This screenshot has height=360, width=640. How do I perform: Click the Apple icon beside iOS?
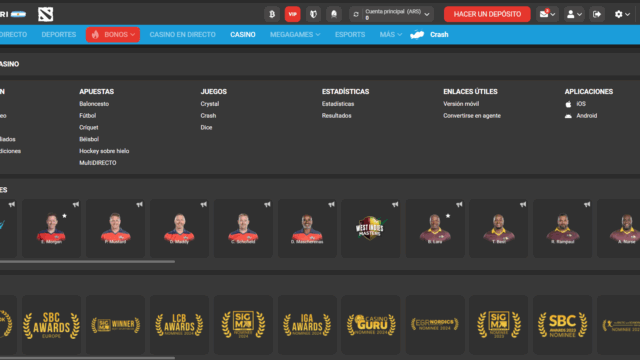click(x=568, y=104)
